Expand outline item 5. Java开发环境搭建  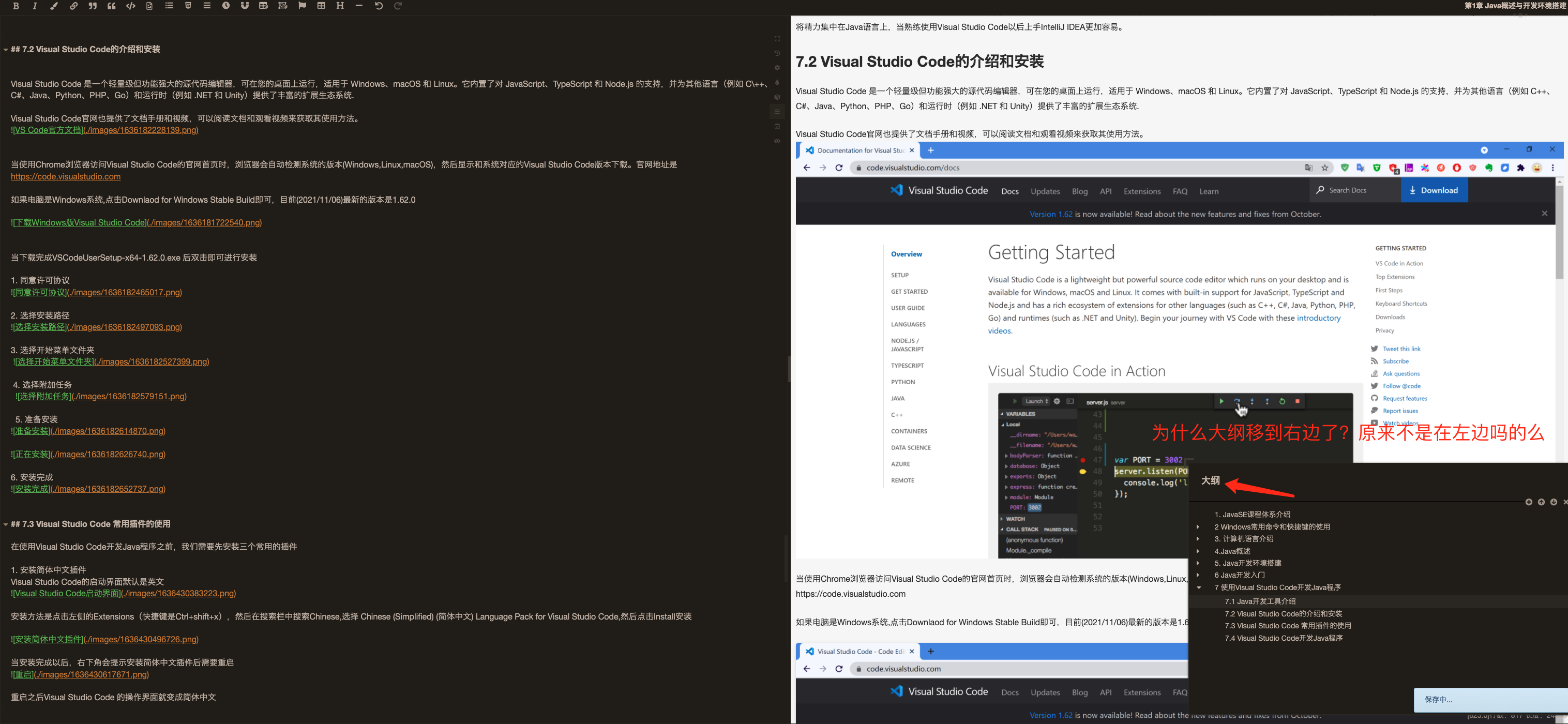coord(1199,563)
